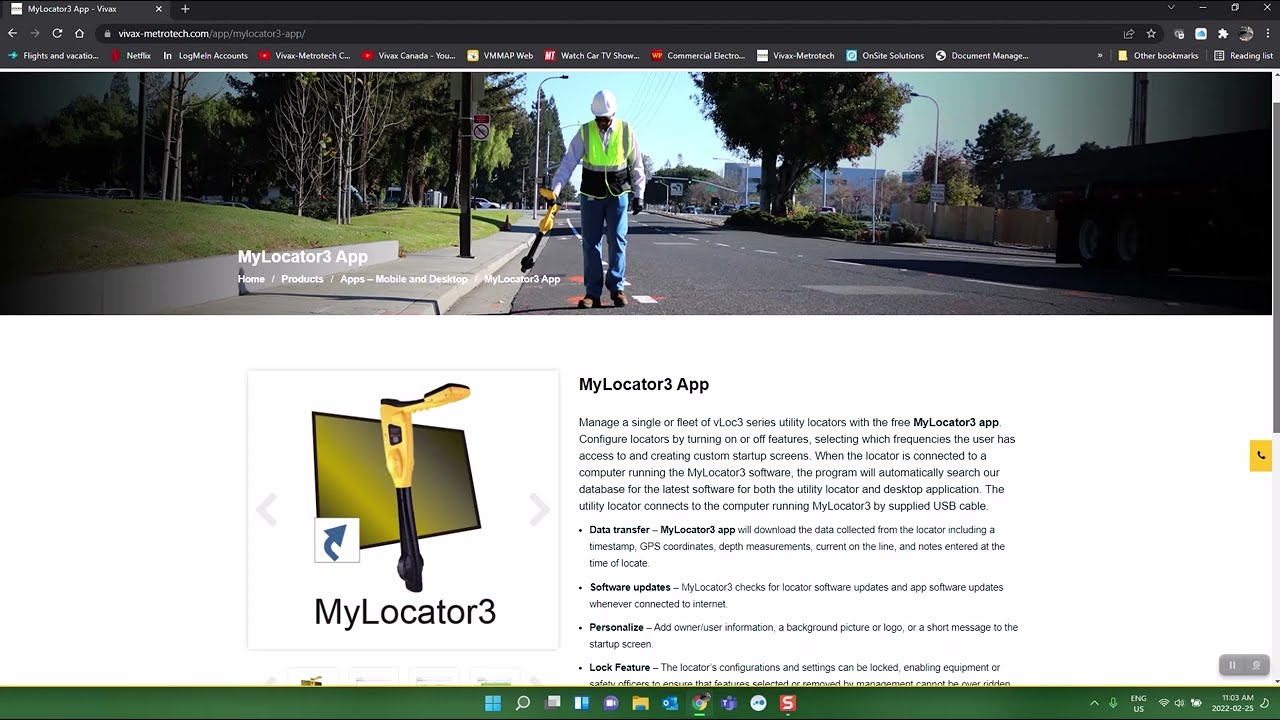Screen dimensions: 1280x720
Task: Open the battery icon in system tray
Action: (1196, 703)
